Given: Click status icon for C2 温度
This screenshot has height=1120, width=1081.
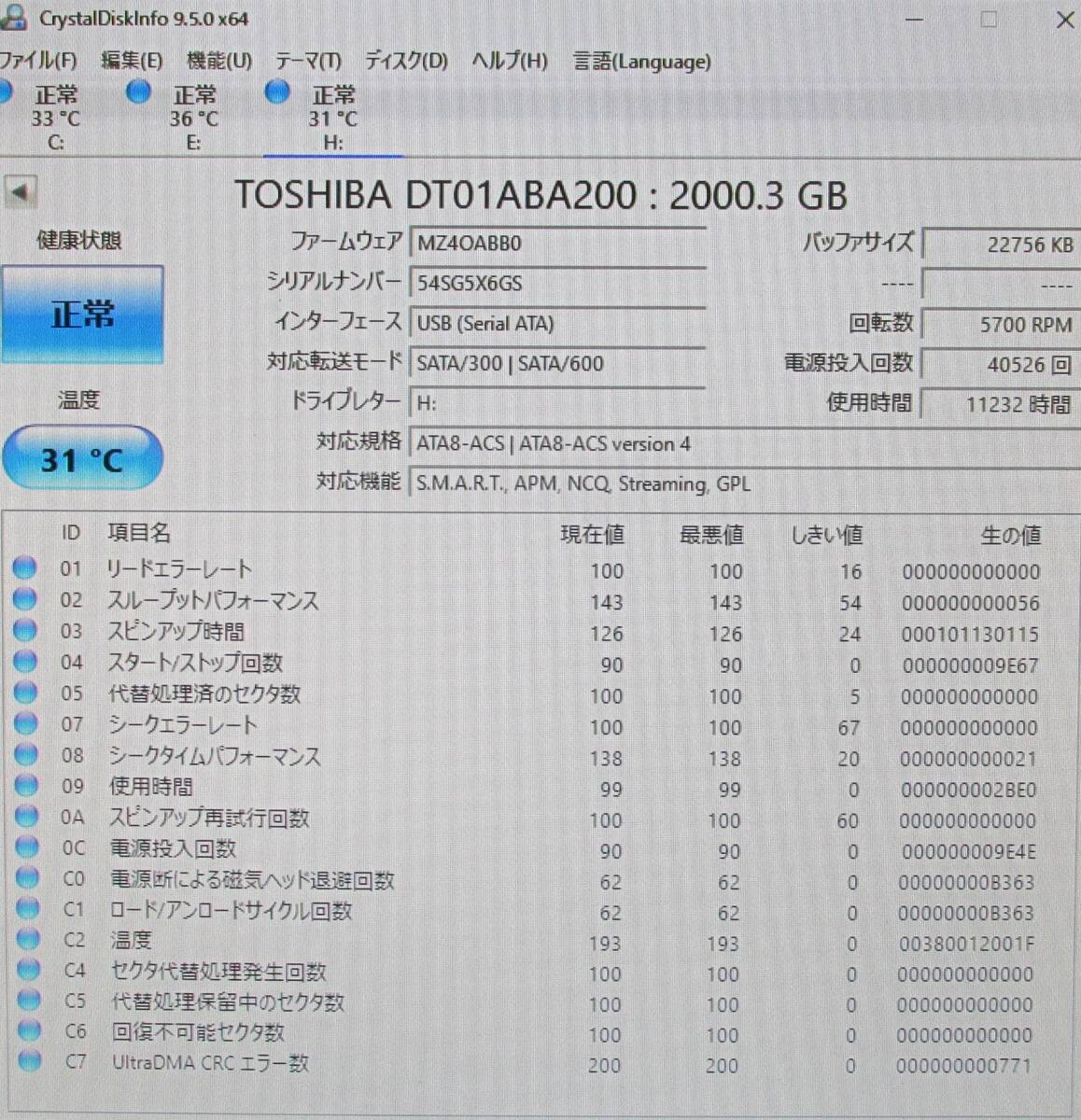Looking at the screenshot, I should pos(28,939).
